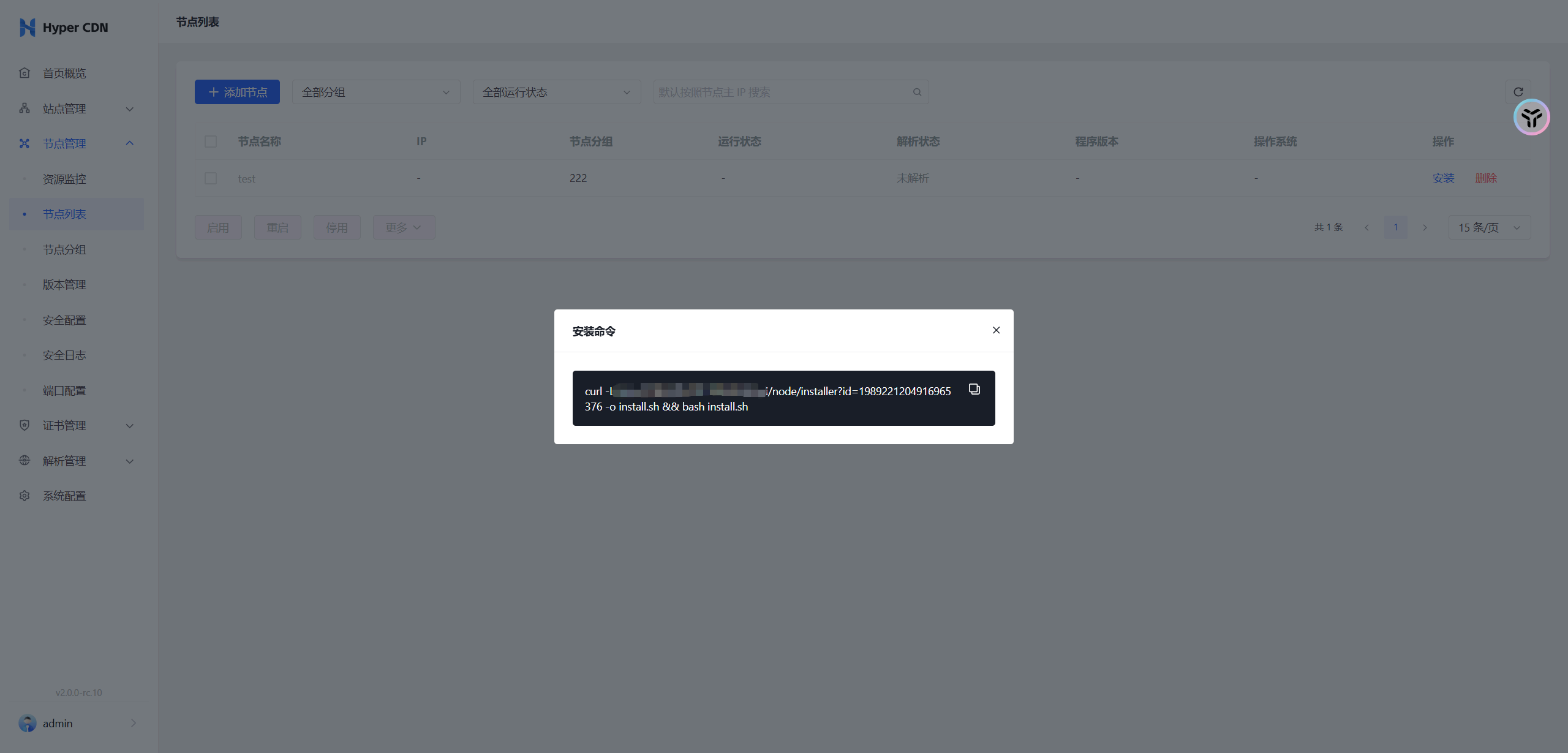Click the 系统配置 gear icon in the sidebar
1568x753 pixels.
point(24,496)
